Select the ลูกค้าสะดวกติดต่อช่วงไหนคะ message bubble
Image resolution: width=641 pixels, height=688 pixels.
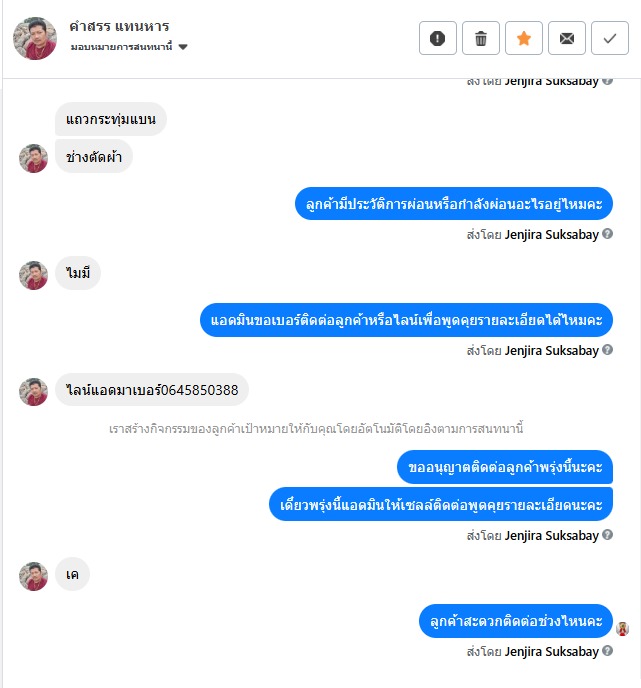[x=516, y=621]
